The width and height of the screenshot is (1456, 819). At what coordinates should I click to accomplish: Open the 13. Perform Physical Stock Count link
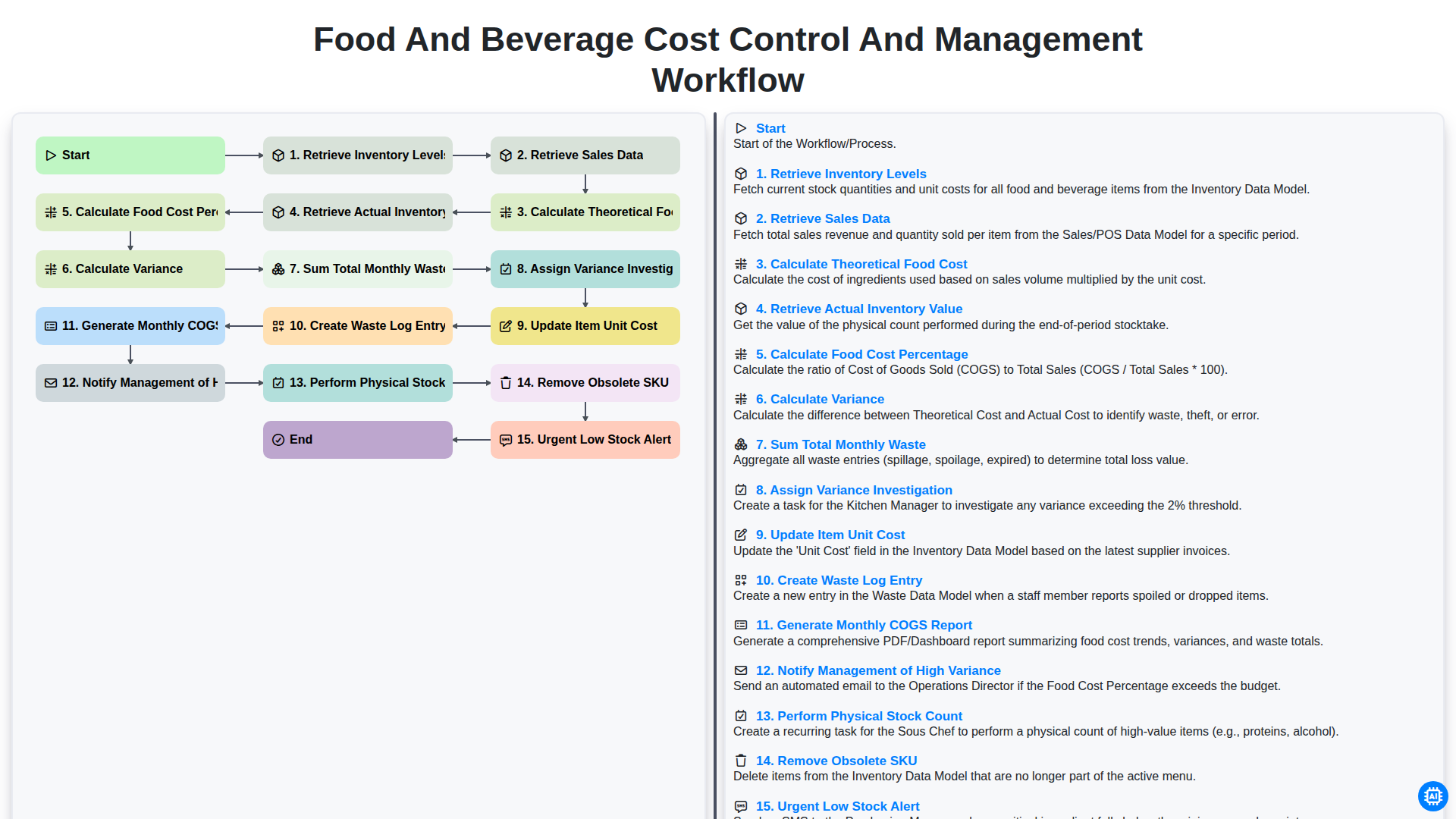pyautogui.click(x=859, y=716)
